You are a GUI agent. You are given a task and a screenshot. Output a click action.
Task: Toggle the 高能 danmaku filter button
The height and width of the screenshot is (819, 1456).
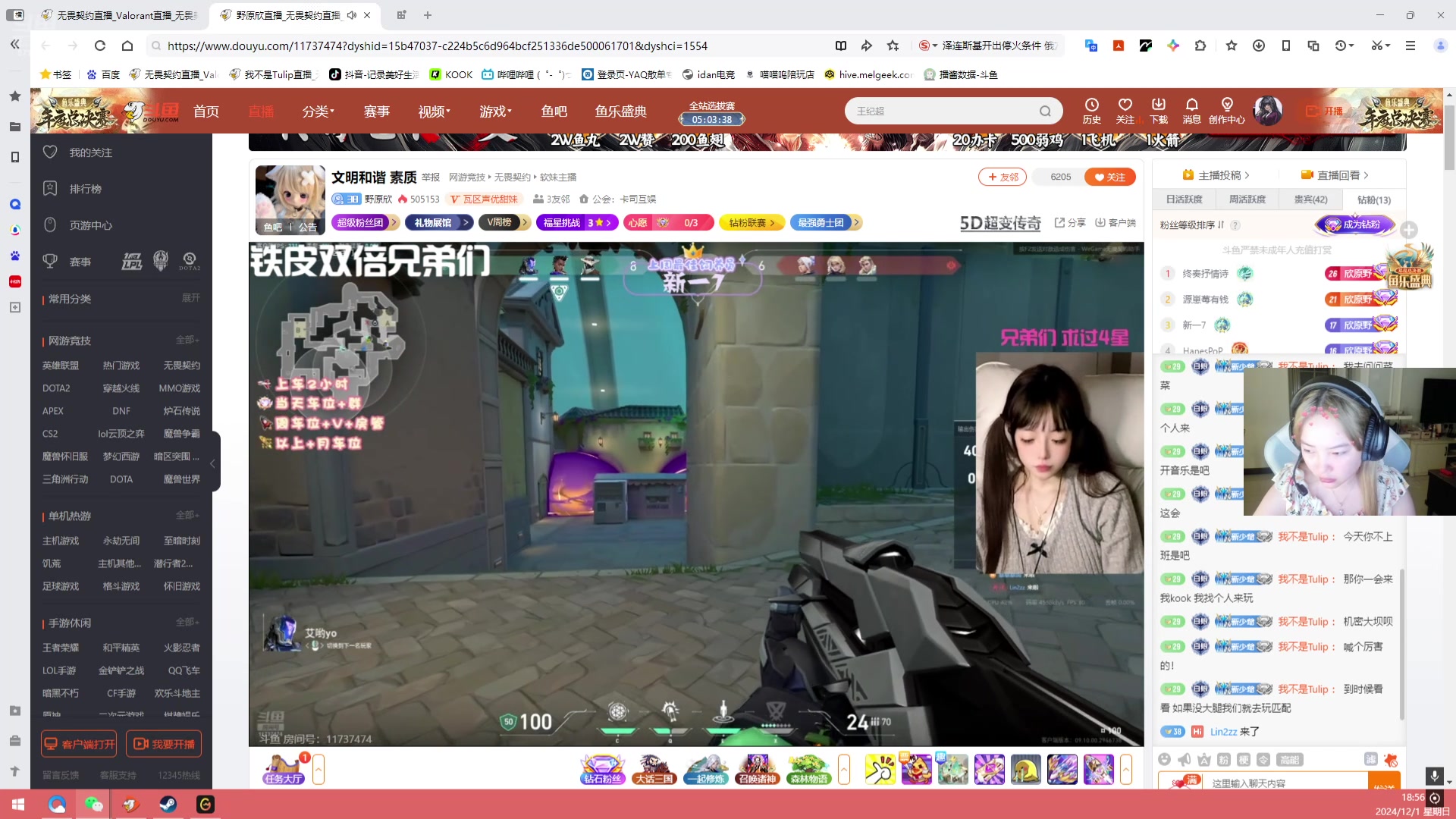(x=1289, y=759)
